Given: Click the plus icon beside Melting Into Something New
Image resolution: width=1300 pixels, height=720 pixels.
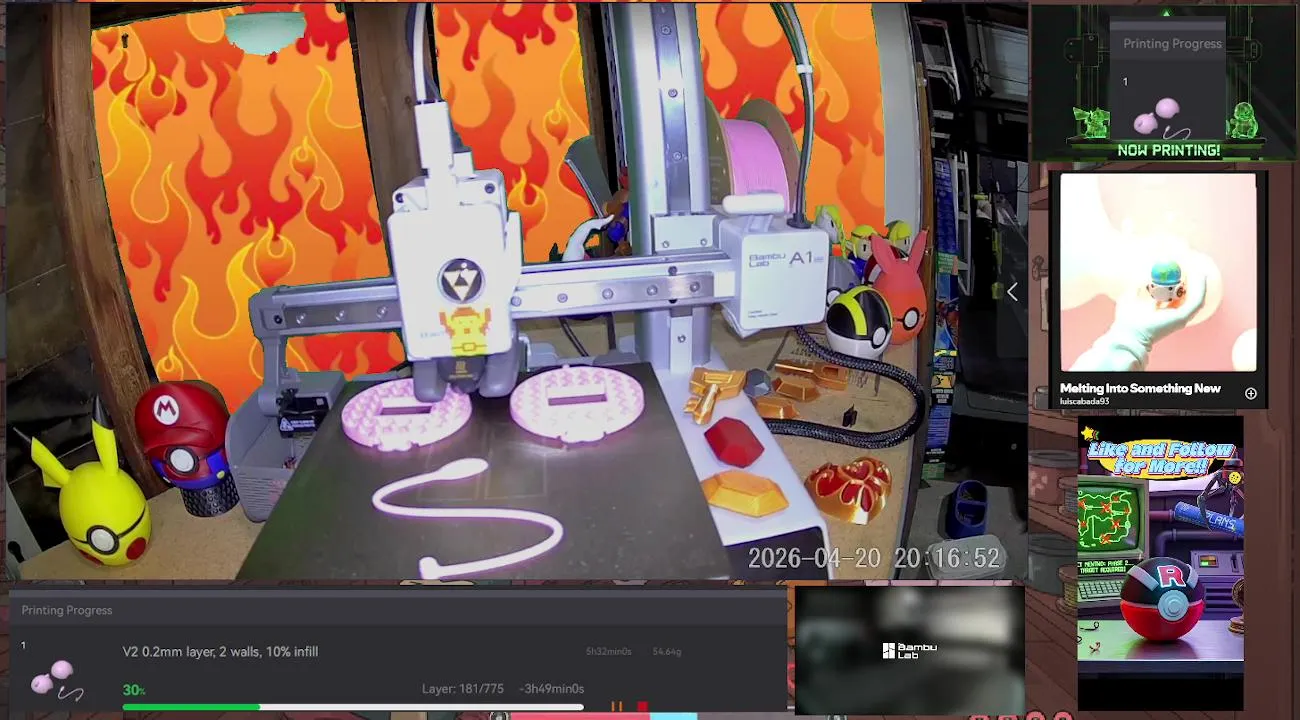Looking at the screenshot, I should [1250, 394].
